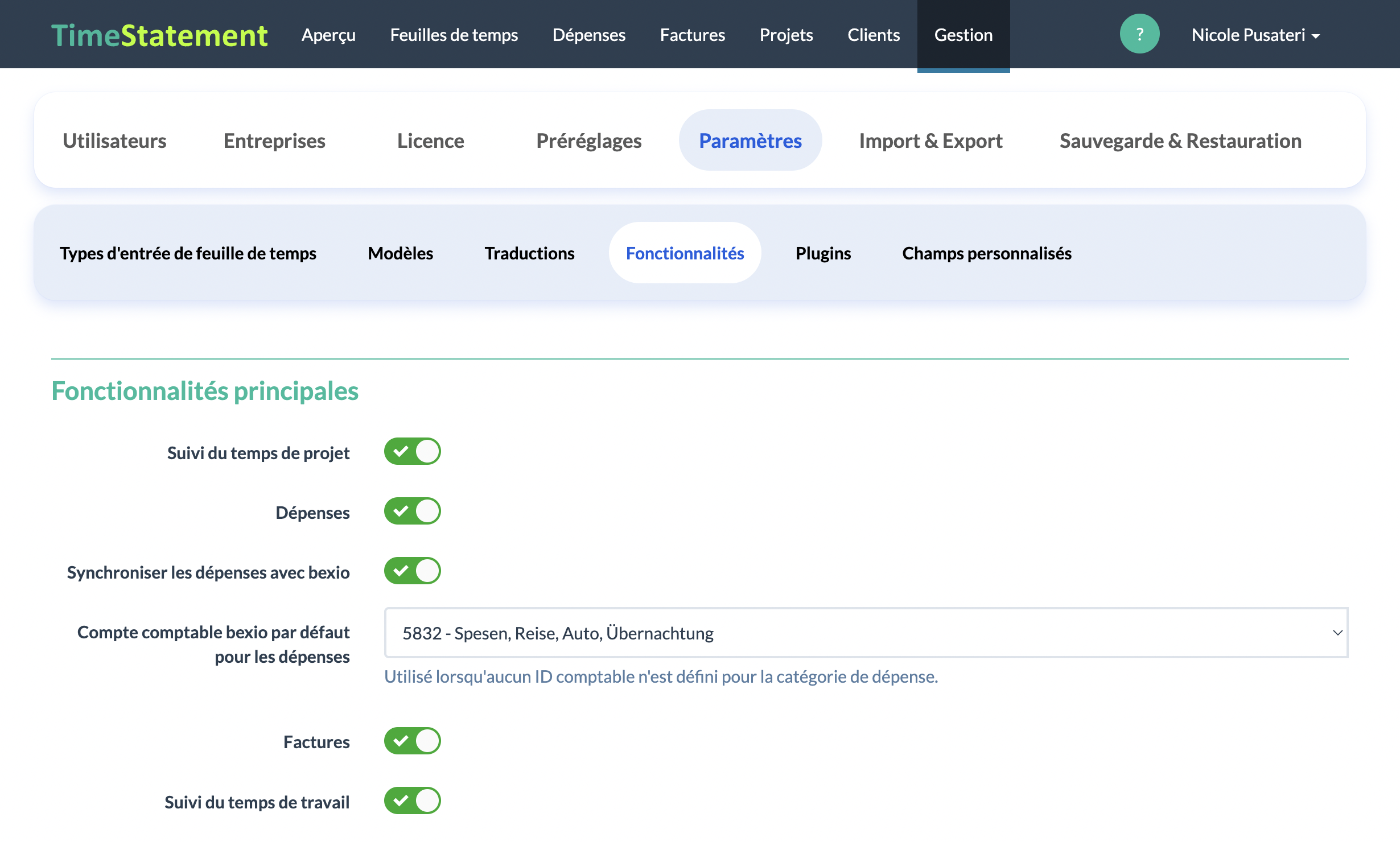Viewport: 1400px width, 842px height.
Task: Open Import & Export tab
Action: 930,141
